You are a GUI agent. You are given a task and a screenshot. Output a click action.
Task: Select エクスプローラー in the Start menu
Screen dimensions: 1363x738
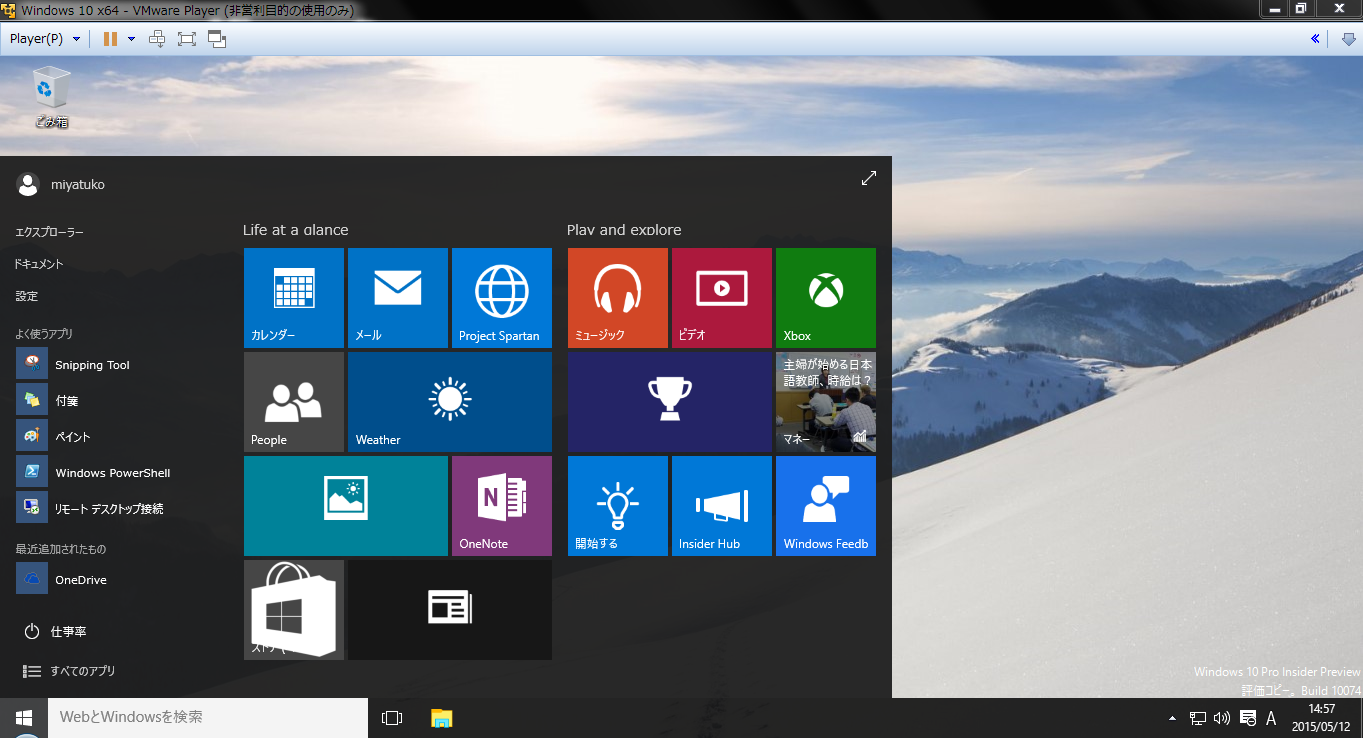coord(50,232)
